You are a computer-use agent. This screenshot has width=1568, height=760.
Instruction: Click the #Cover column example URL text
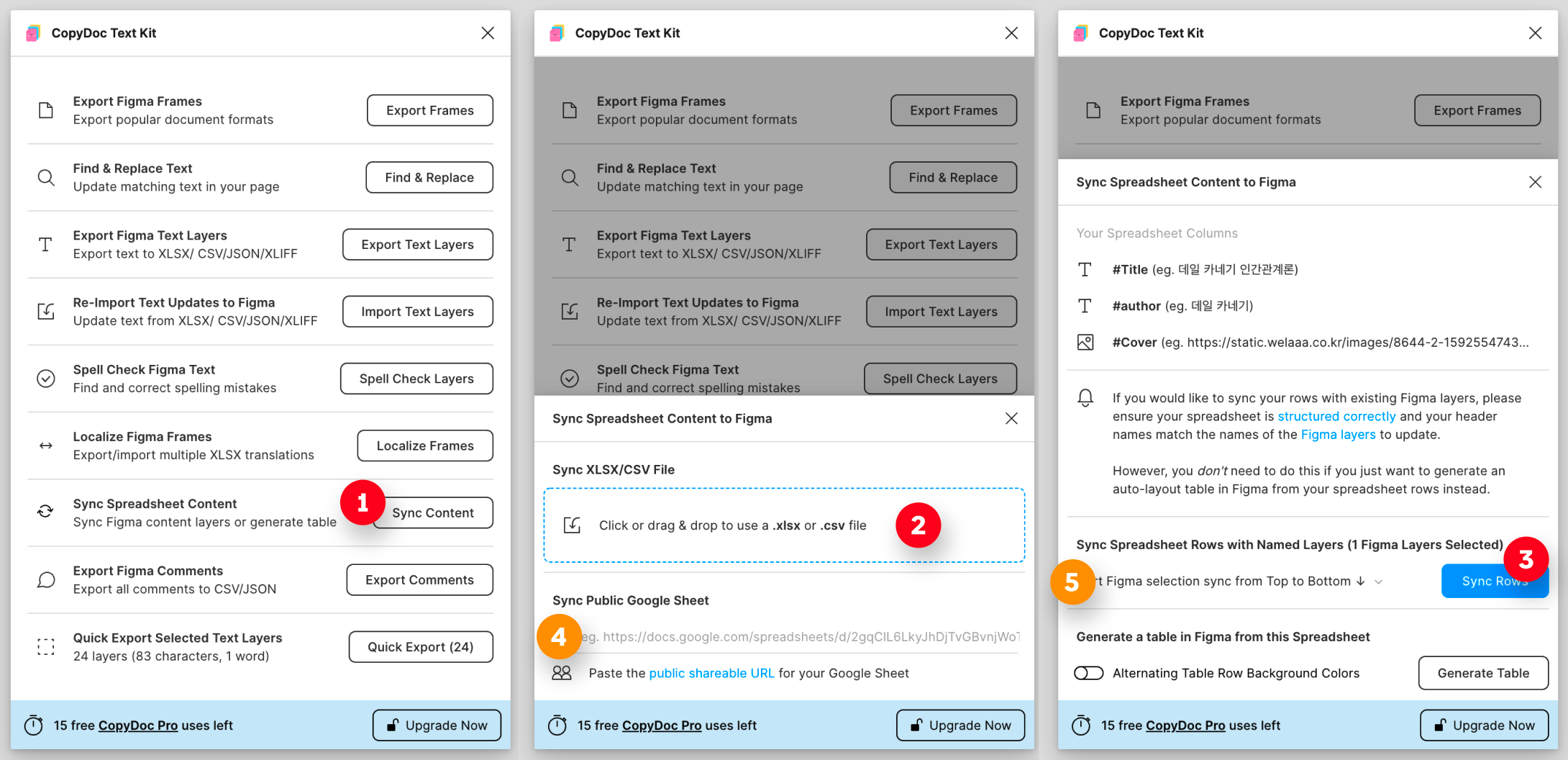(1345, 342)
